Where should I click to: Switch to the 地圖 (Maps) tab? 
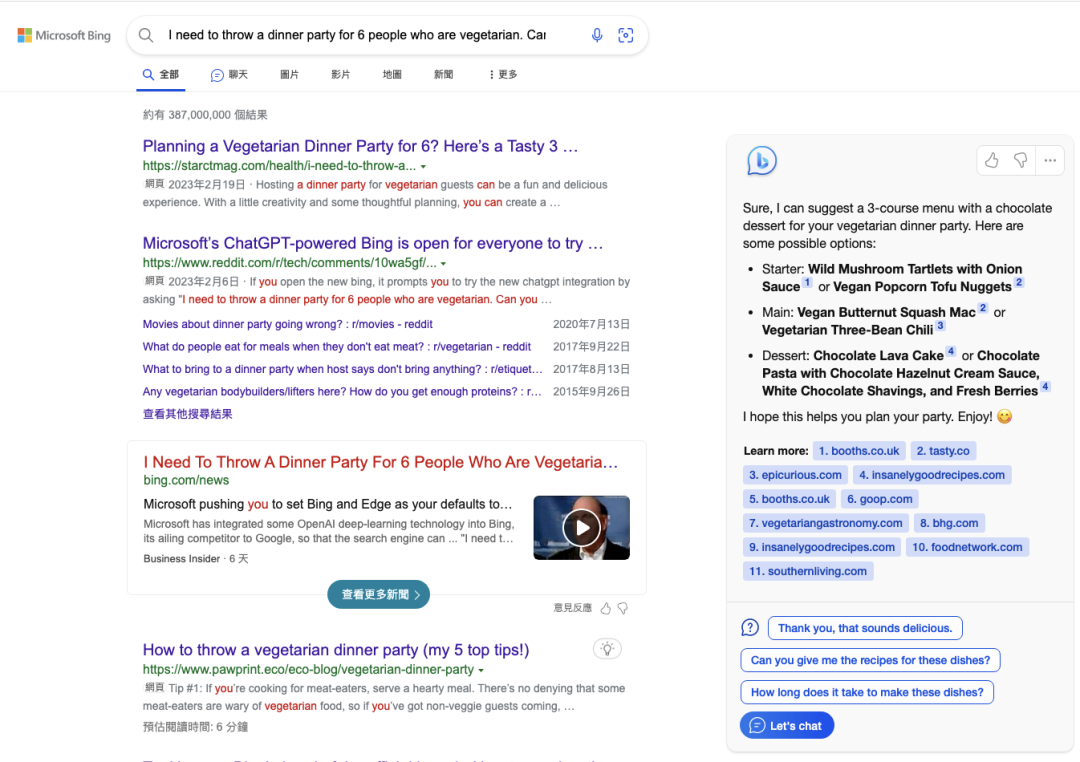click(x=392, y=74)
